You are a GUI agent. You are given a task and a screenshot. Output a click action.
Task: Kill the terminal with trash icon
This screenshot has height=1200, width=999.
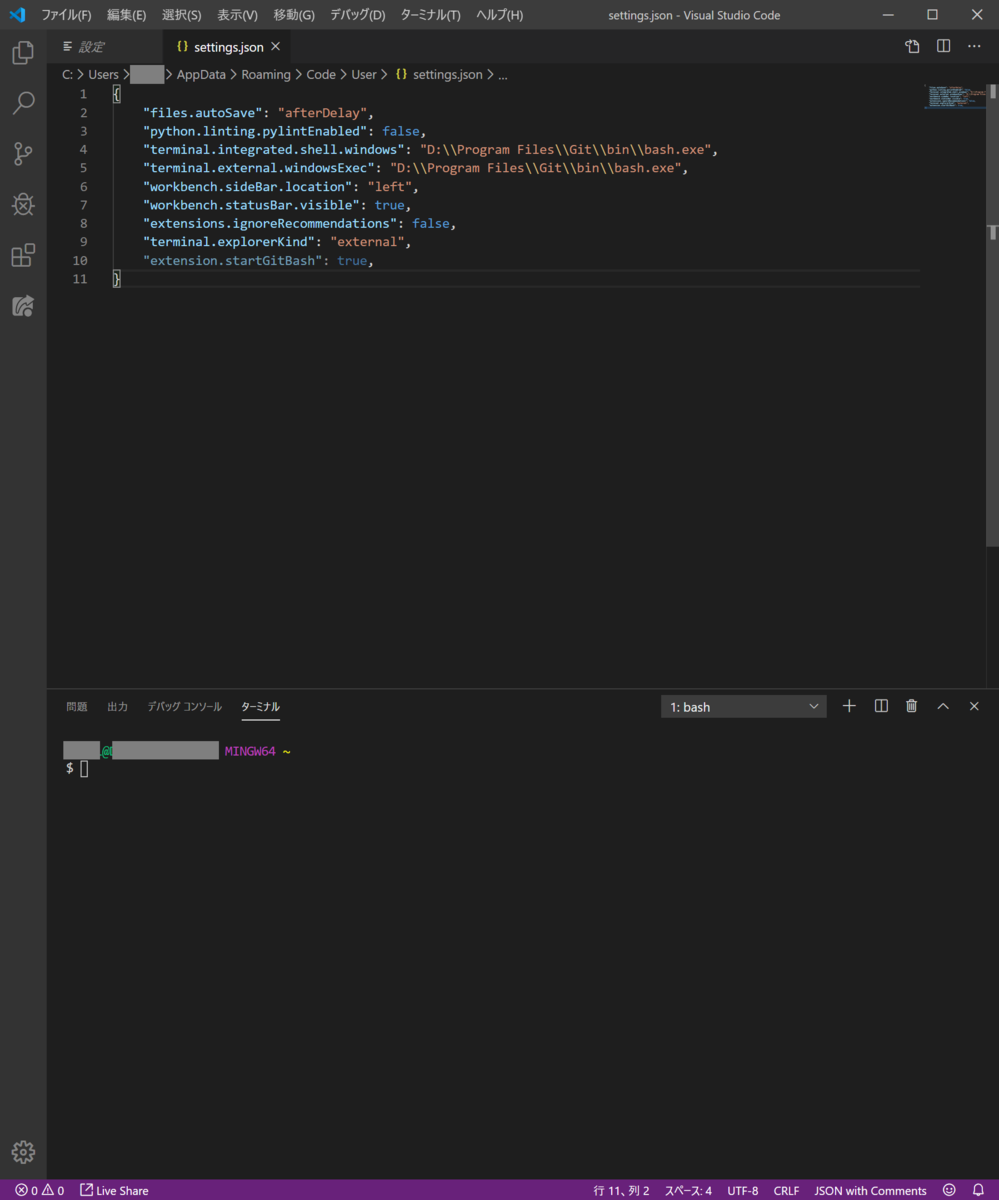[x=911, y=706]
